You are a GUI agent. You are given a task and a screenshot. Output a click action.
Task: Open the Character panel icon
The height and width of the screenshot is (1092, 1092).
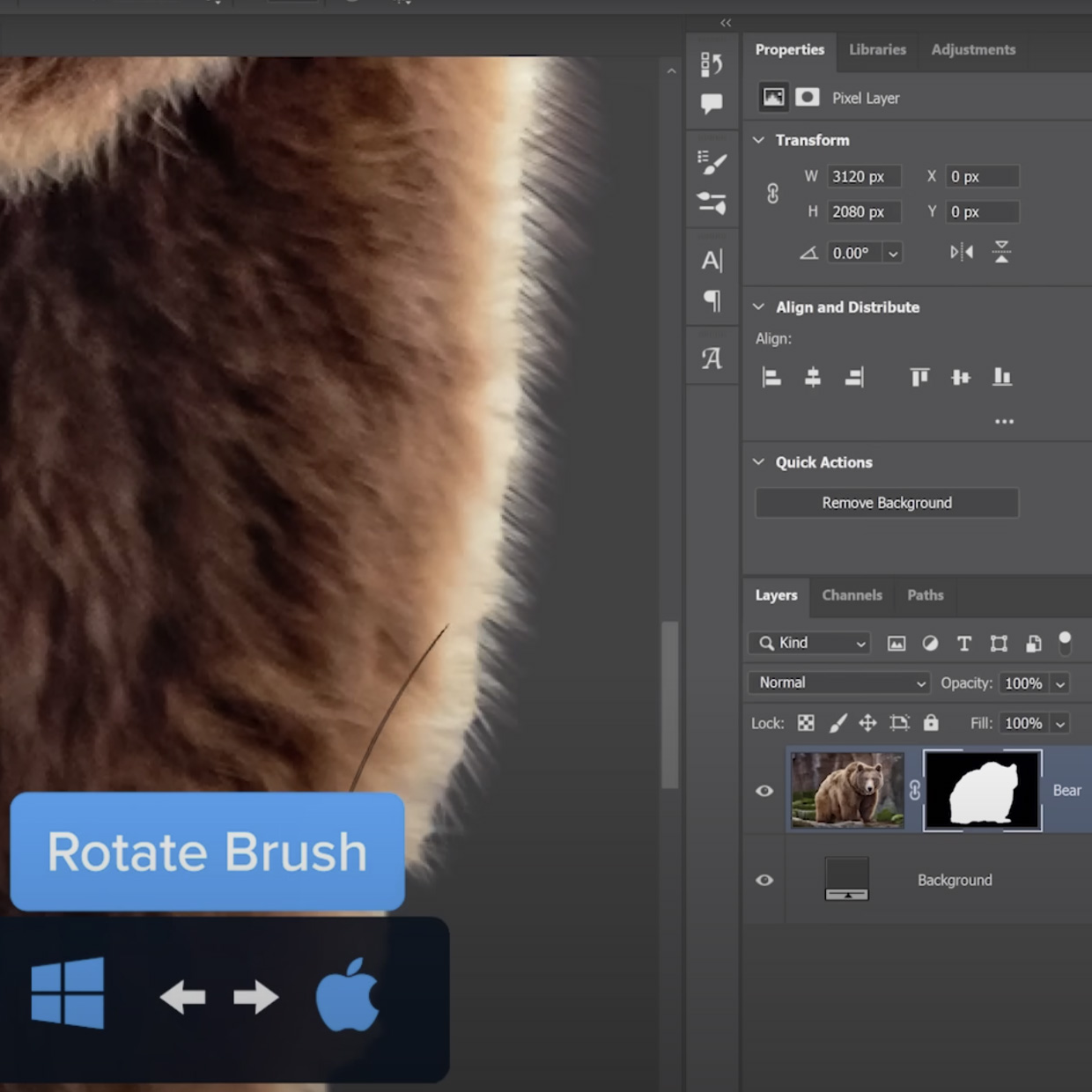[x=712, y=260]
